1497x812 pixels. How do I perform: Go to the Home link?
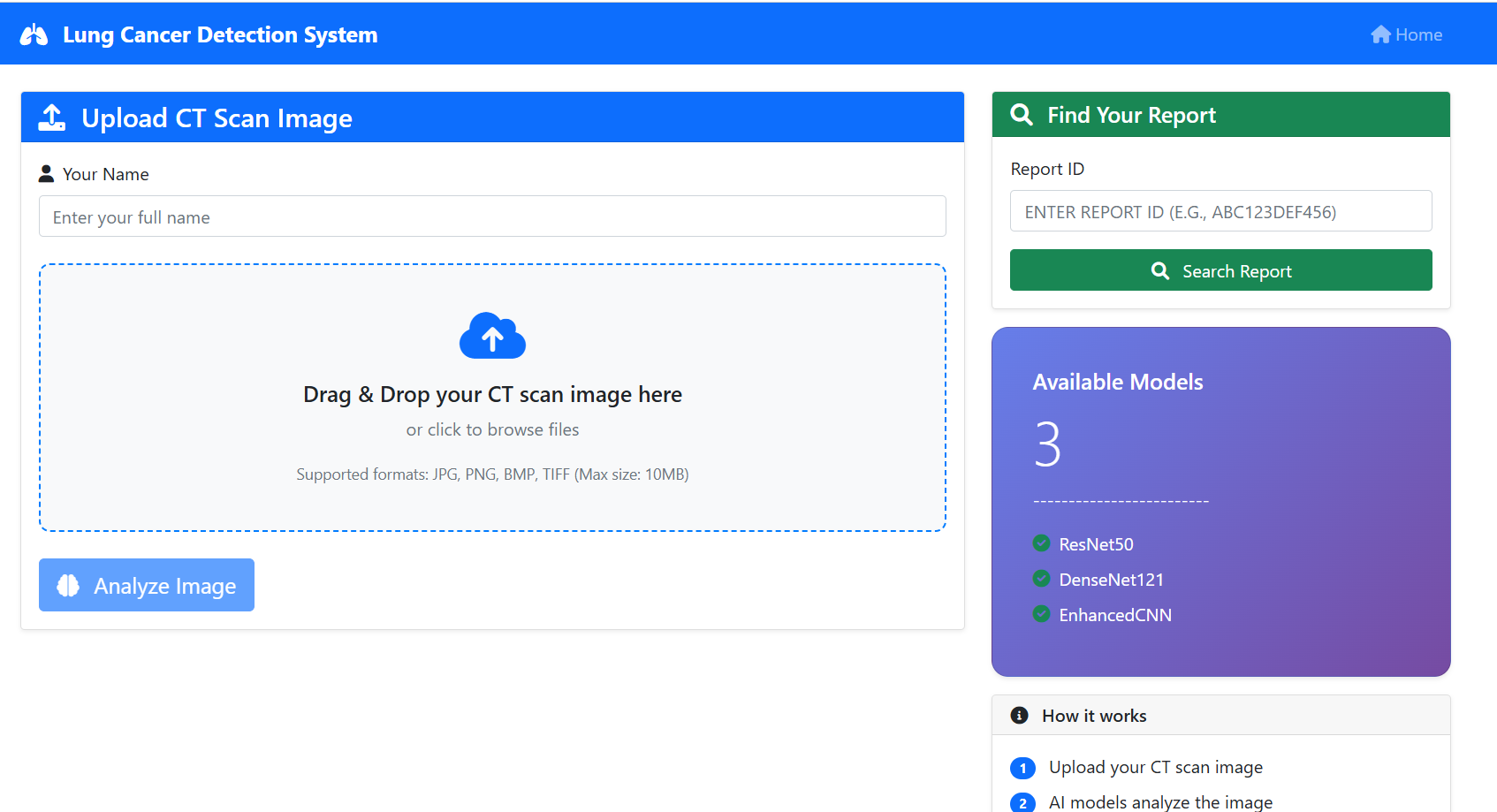click(1407, 34)
